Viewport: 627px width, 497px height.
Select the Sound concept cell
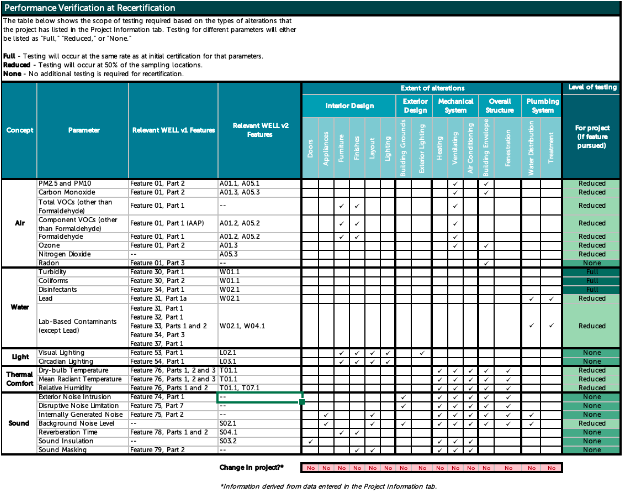(19, 423)
